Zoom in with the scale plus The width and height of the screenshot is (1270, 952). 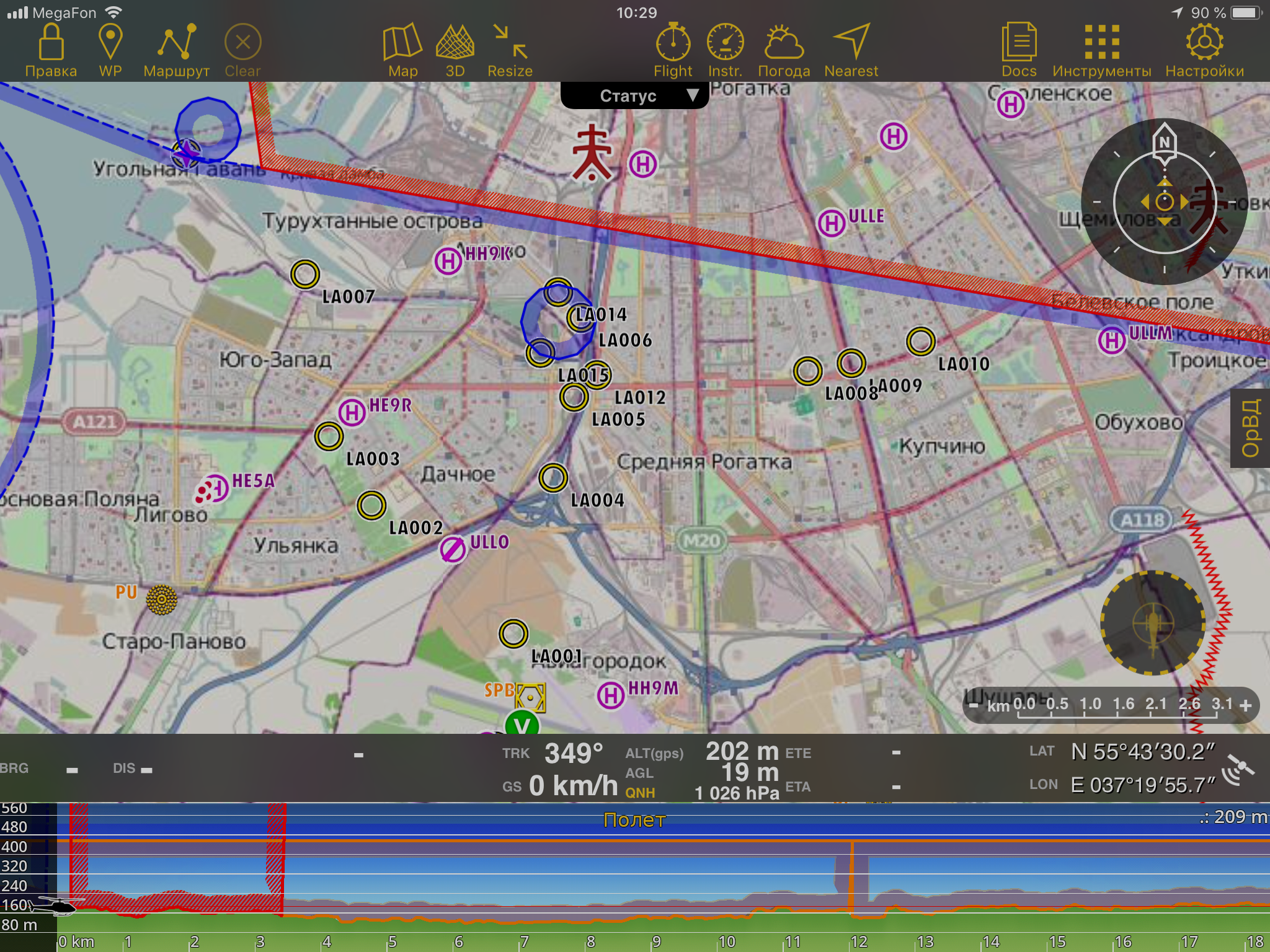coord(1245,705)
